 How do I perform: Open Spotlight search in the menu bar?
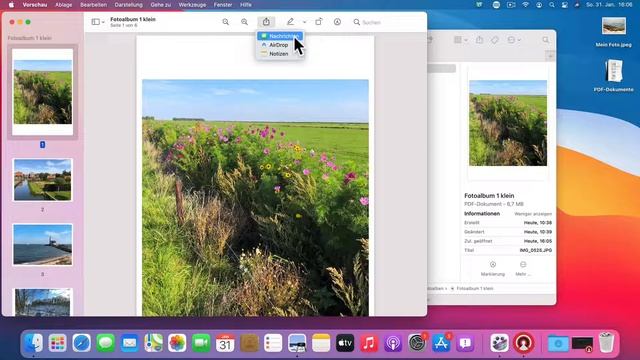tap(551, 5)
